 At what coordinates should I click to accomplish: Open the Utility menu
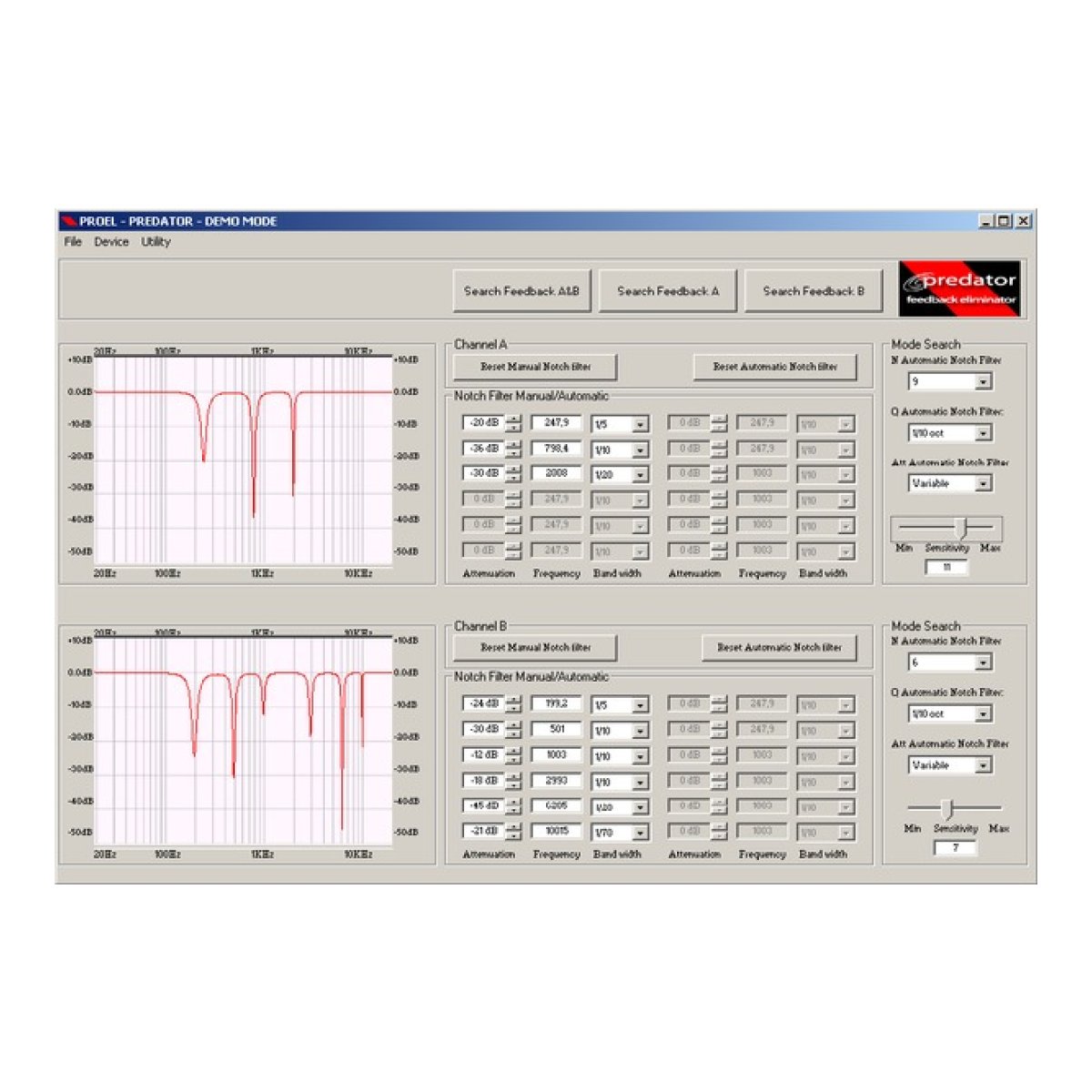pos(156,242)
